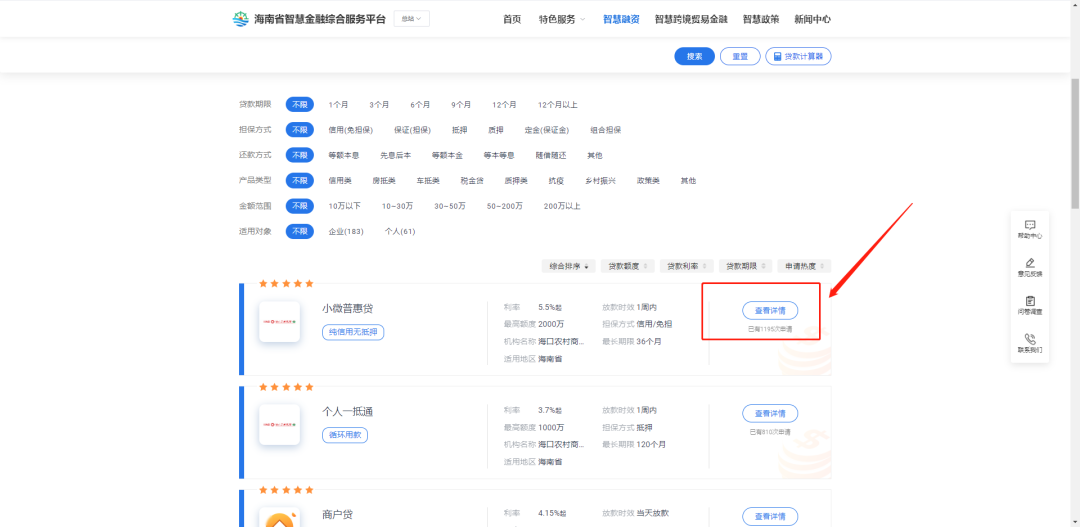Click the 意见反馈 feedback pencil icon
Viewport: 1080px width, 527px height.
coord(1029,263)
